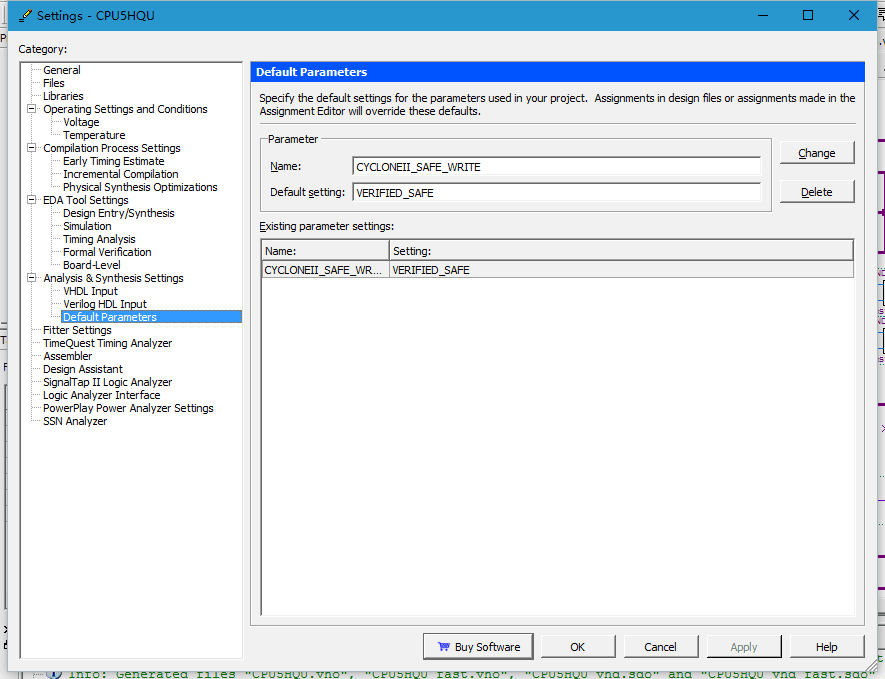Select Early Timing Estimate

(x=113, y=161)
